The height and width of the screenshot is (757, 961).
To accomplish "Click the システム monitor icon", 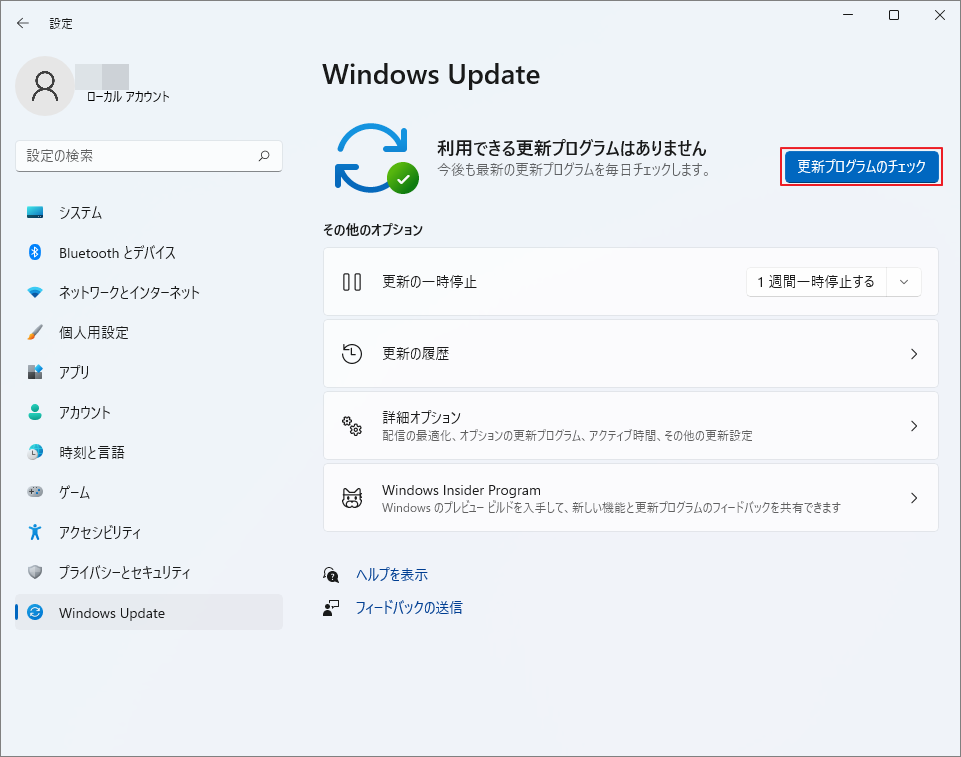I will tap(35, 212).
